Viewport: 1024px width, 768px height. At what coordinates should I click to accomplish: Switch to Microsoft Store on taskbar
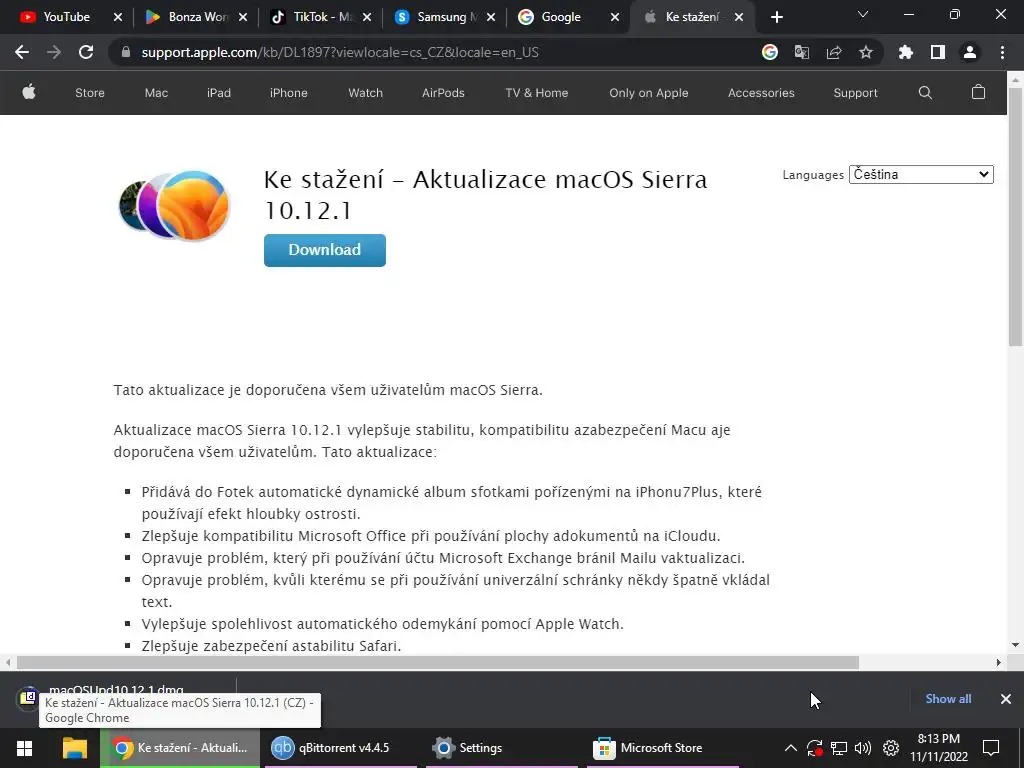(663, 748)
